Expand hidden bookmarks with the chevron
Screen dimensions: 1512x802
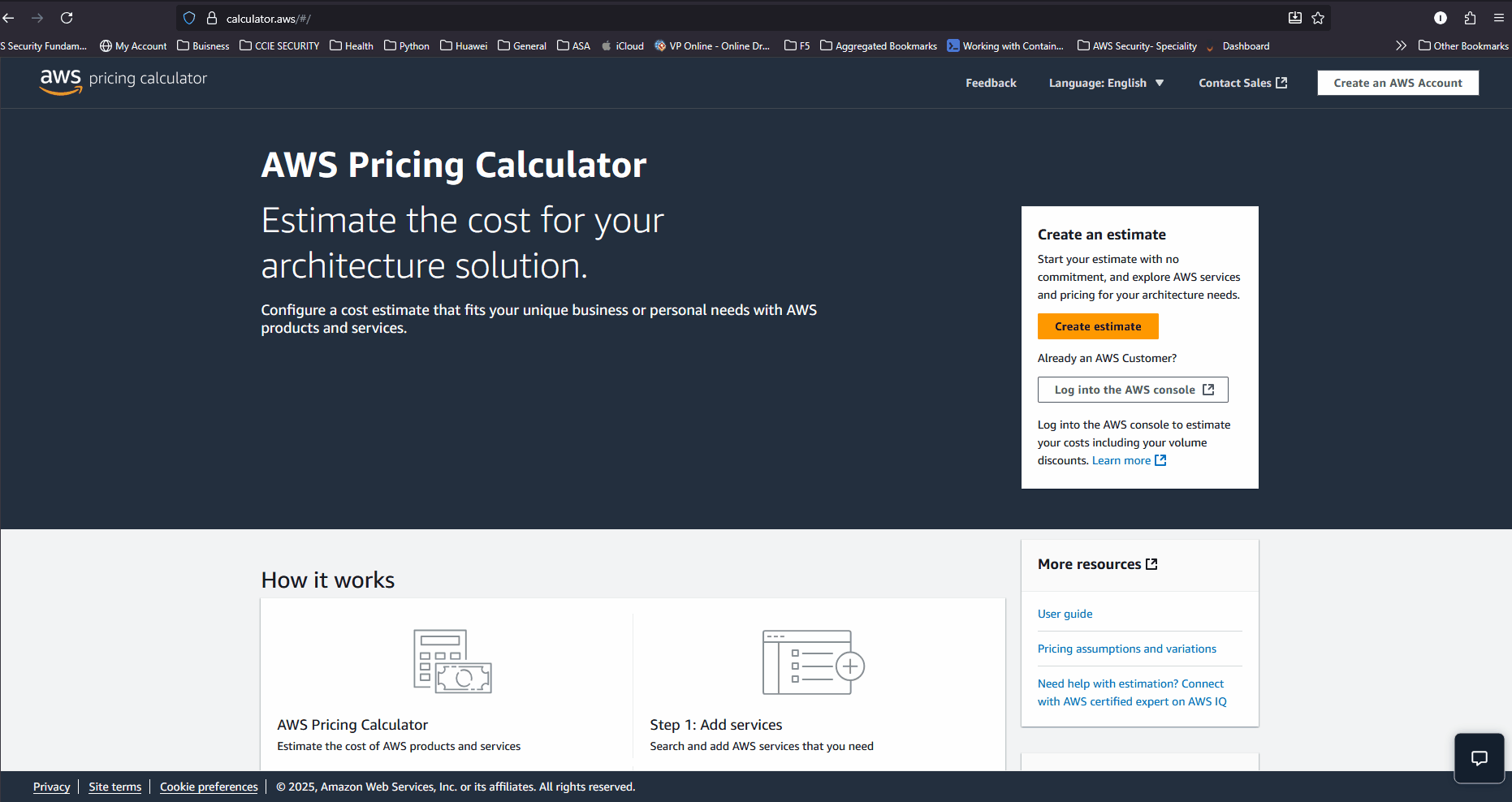(x=1401, y=45)
